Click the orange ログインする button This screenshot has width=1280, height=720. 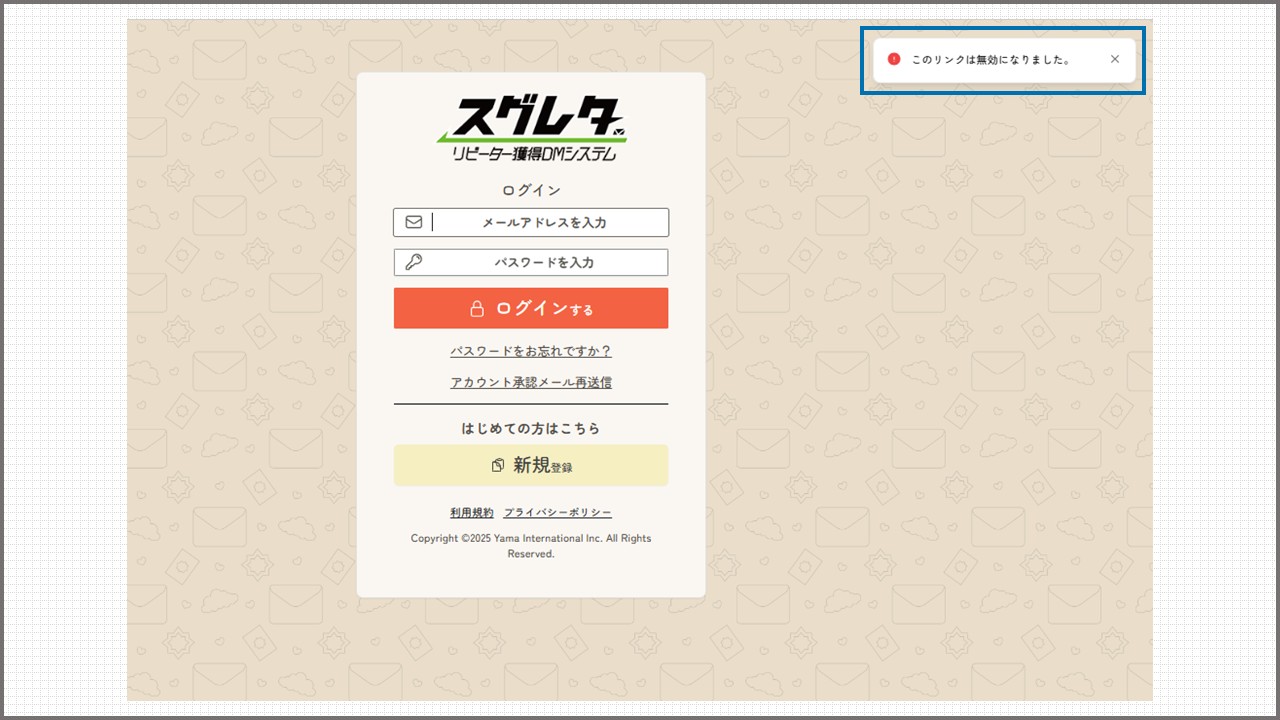click(x=531, y=308)
